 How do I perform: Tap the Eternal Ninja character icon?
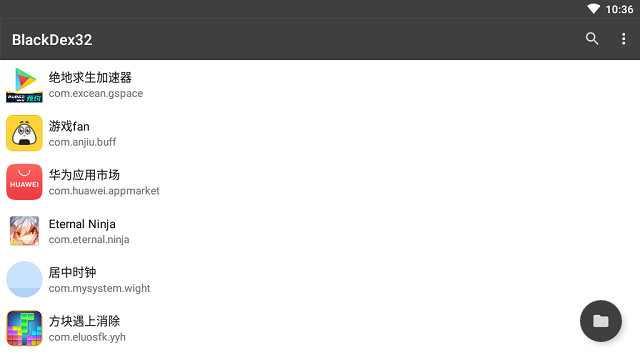click(x=24, y=231)
